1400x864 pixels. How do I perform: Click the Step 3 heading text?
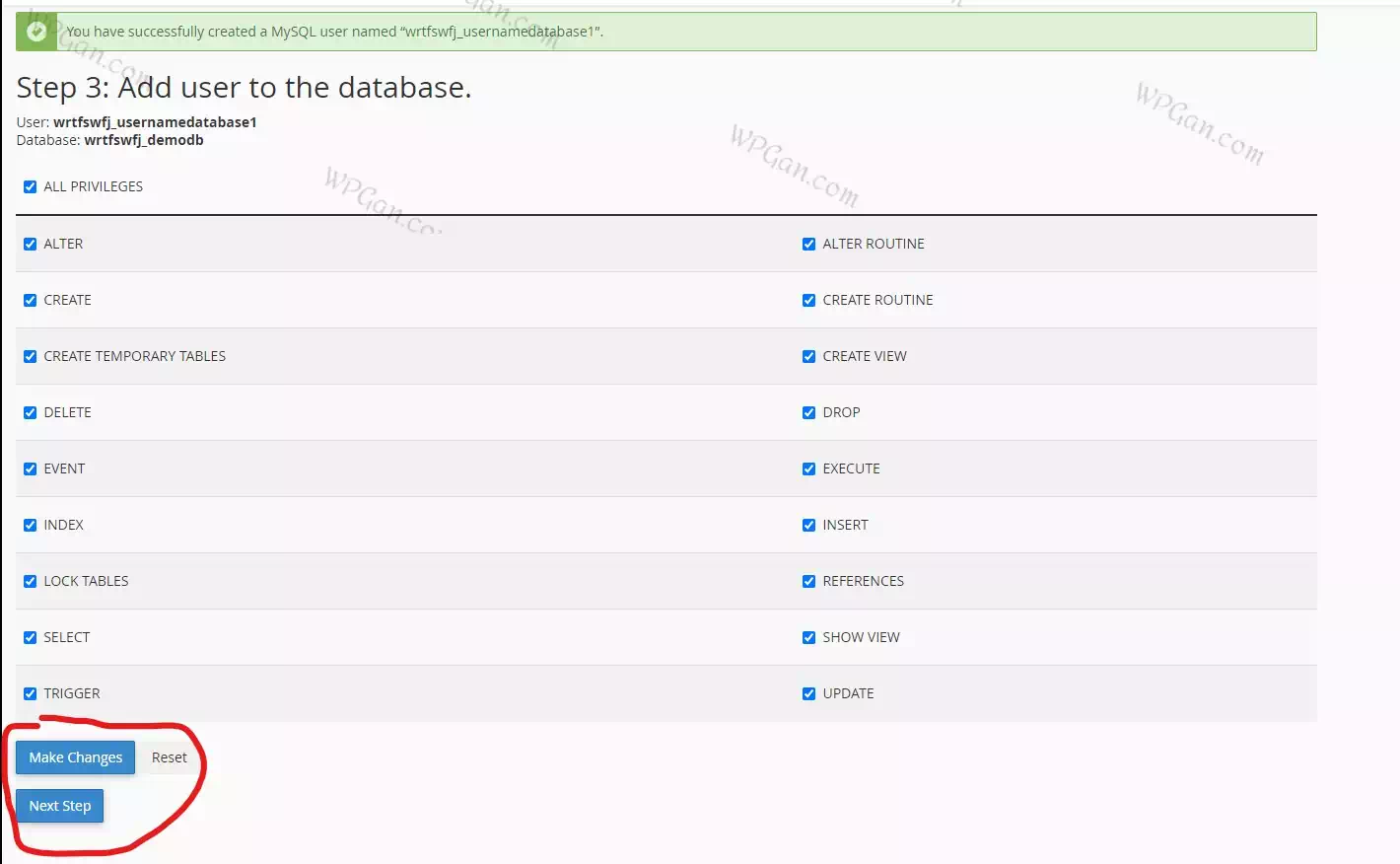244,88
